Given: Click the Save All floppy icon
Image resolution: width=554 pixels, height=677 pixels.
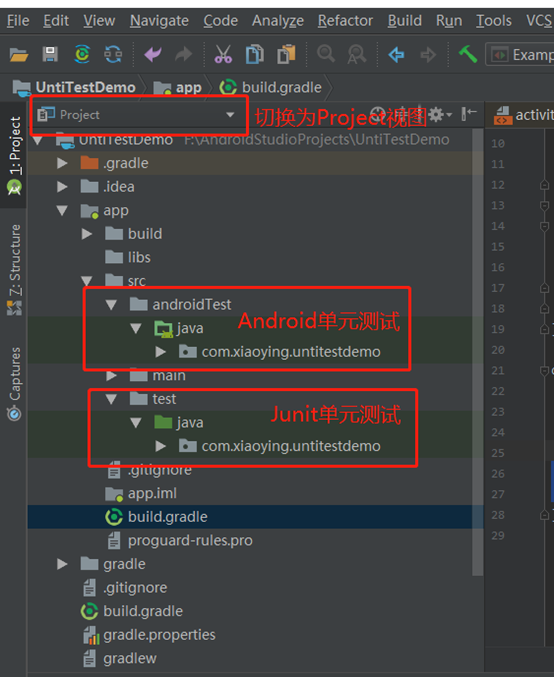Looking at the screenshot, I should (50, 54).
